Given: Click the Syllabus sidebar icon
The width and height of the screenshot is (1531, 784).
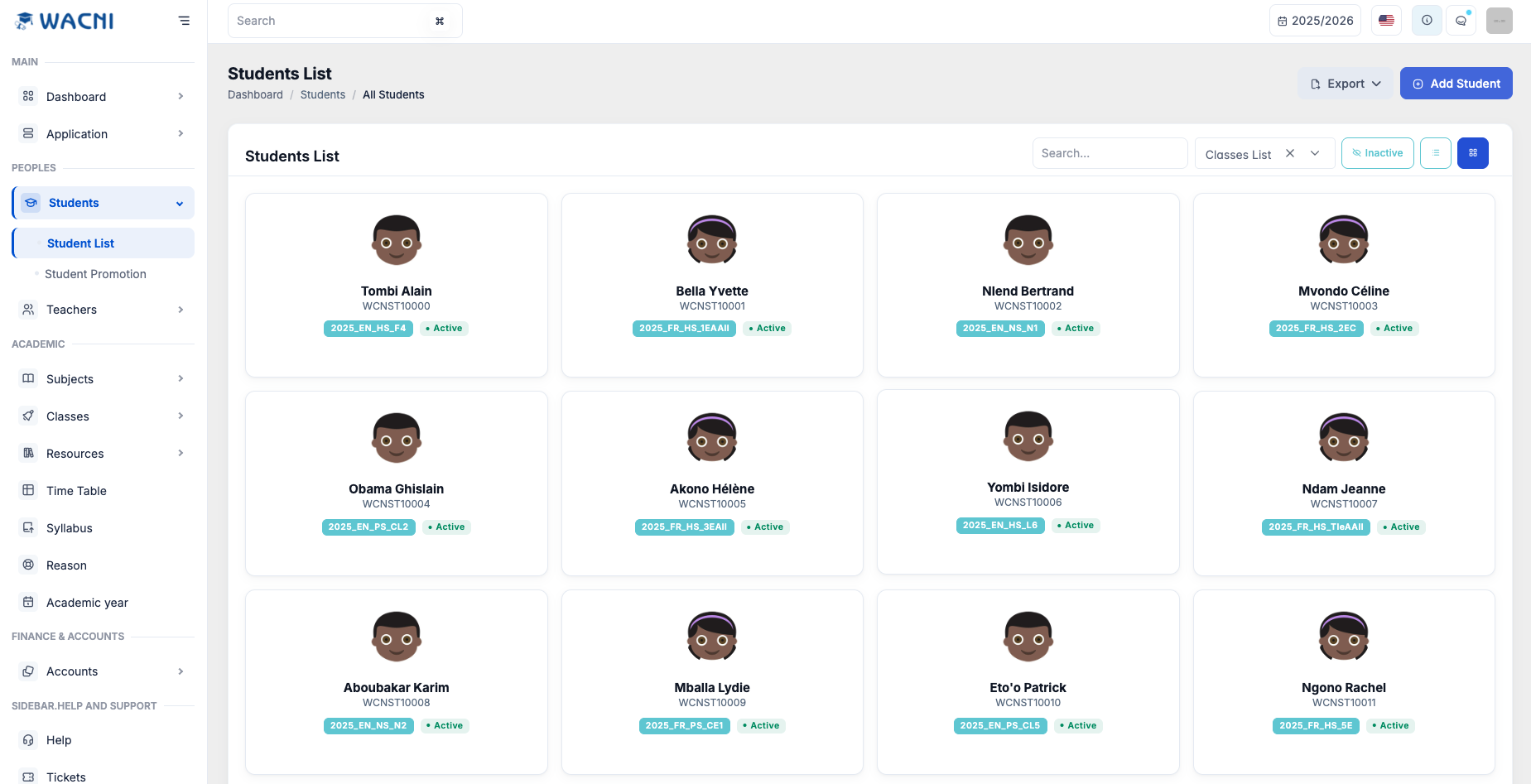Looking at the screenshot, I should tap(28, 527).
